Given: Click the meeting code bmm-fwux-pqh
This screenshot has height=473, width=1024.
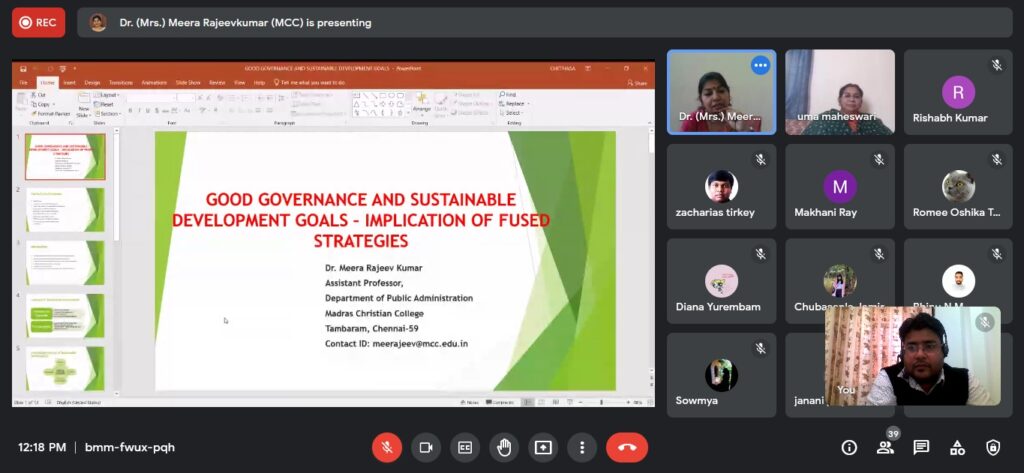Looking at the screenshot, I should pos(130,448).
